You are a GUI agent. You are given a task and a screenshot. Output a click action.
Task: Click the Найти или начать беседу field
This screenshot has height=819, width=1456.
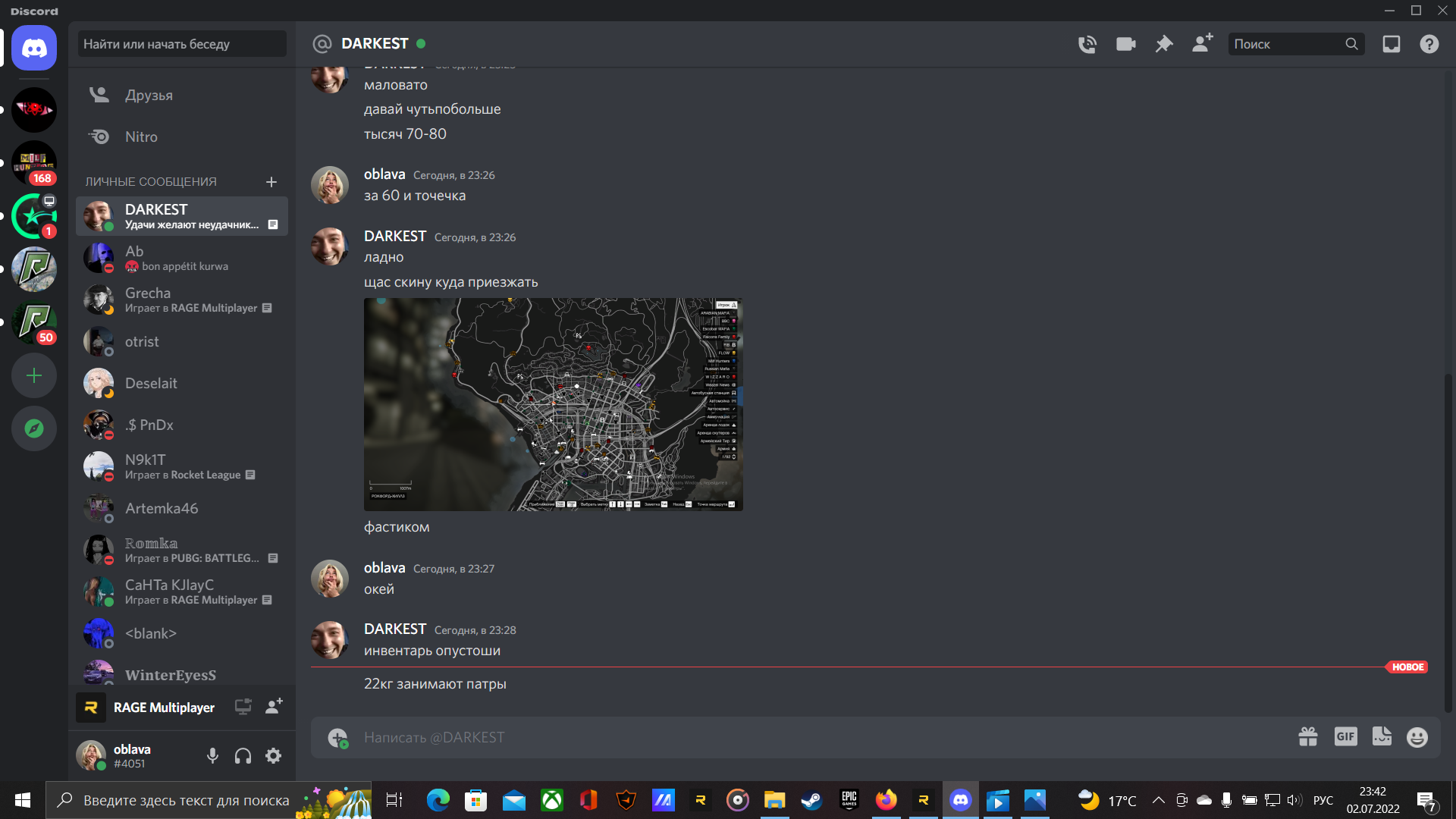click(182, 44)
